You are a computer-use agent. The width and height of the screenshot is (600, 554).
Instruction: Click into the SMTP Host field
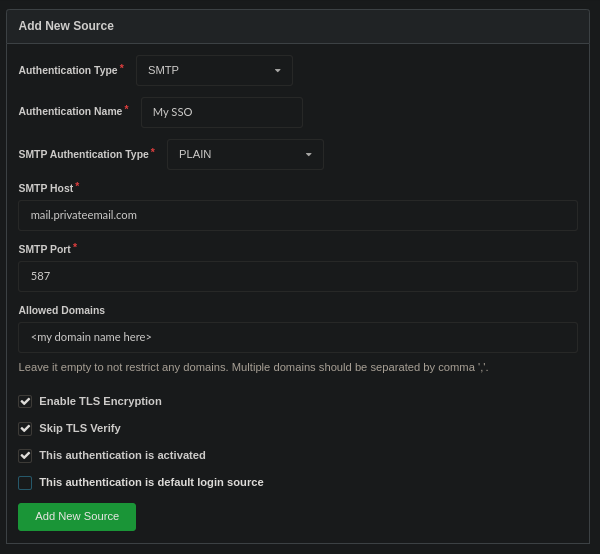tap(298, 215)
